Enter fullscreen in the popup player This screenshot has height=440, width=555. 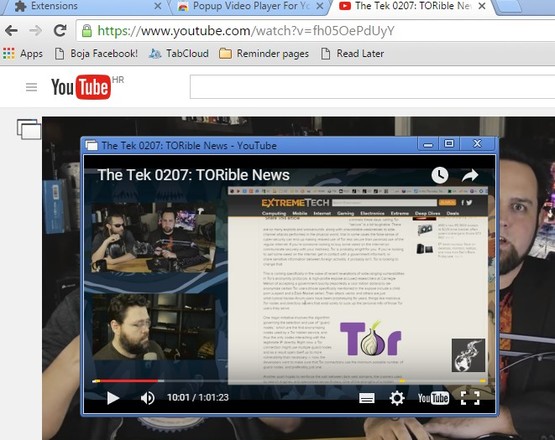(470, 398)
